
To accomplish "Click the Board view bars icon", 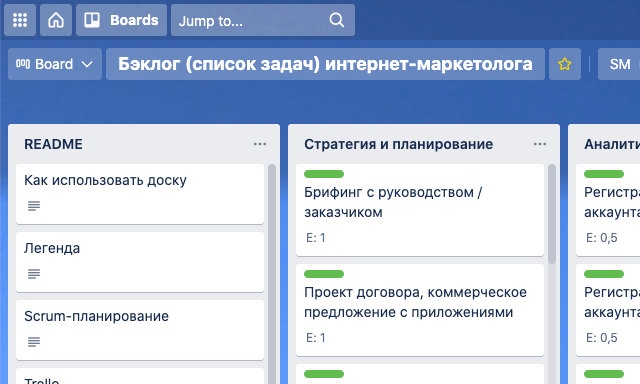I will click(23, 64).
